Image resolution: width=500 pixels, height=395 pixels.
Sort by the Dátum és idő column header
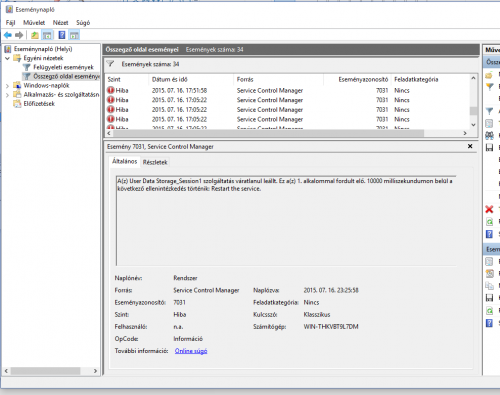point(191,79)
